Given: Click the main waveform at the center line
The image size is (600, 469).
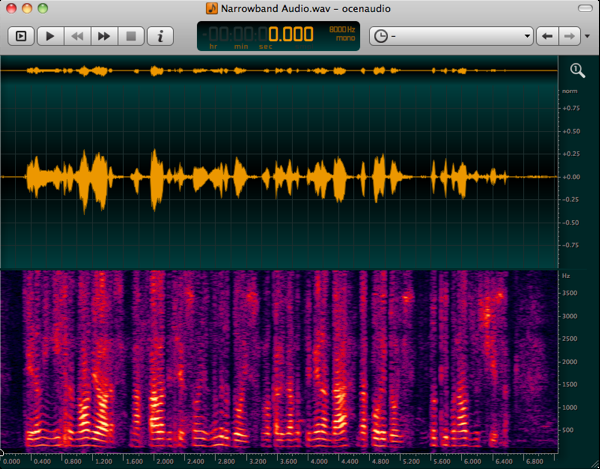Looking at the screenshot, I should (x=280, y=177).
